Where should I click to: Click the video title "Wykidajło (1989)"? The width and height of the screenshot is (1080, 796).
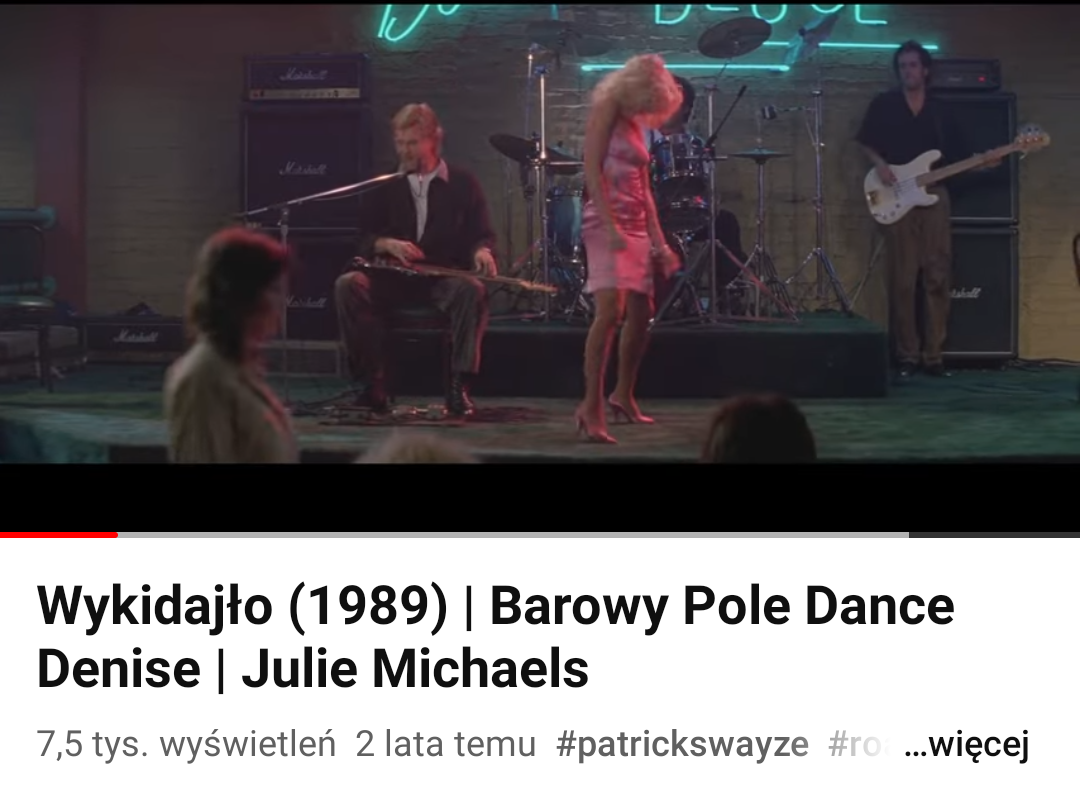(x=242, y=606)
